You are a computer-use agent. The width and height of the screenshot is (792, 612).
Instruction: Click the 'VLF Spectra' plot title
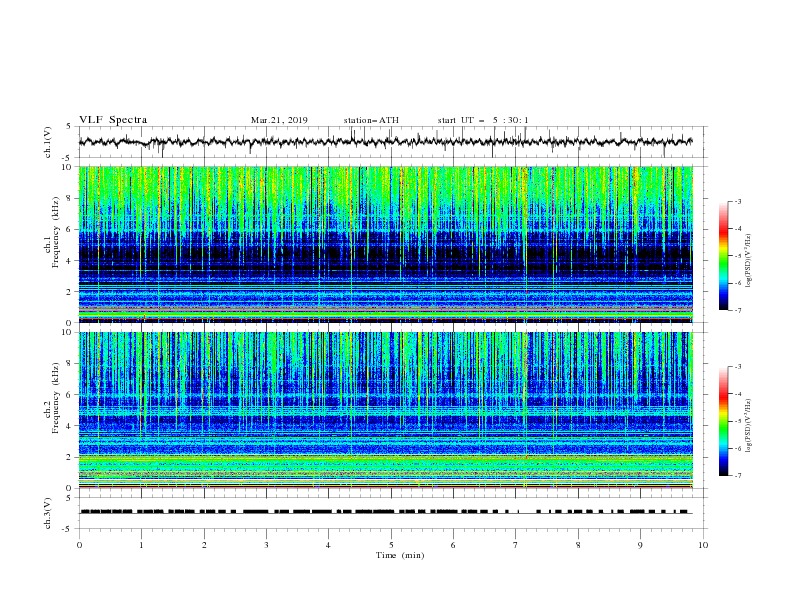coord(113,120)
